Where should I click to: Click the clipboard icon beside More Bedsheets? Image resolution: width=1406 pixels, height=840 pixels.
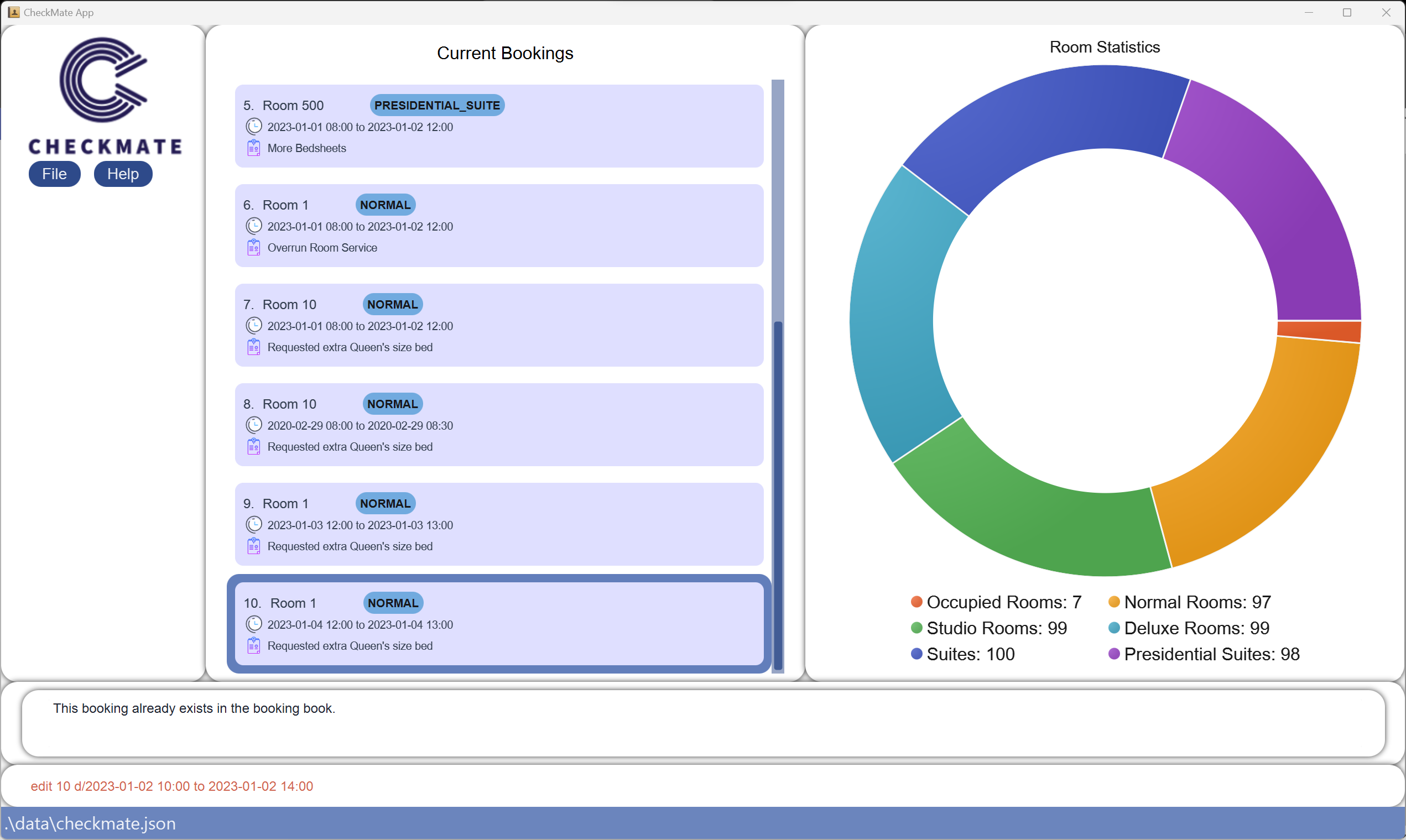(x=253, y=148)
